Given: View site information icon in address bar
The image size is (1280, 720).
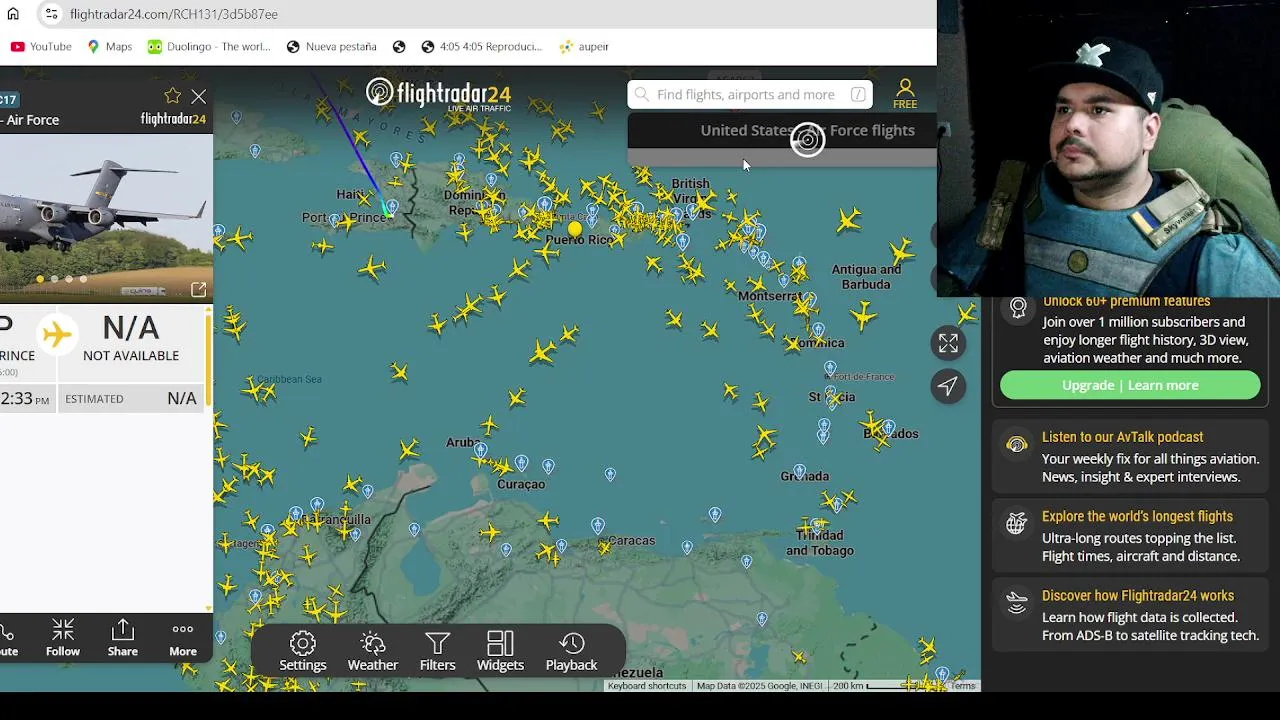Looking at the screenshot, I should pos(52,14).
